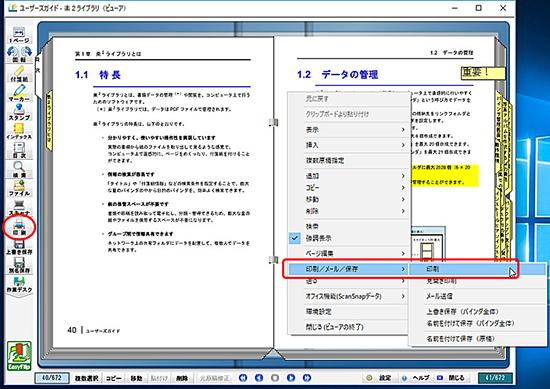Select 環境設定 in context menu
Viewport: 550px width, 389px height.
[349, 311]
